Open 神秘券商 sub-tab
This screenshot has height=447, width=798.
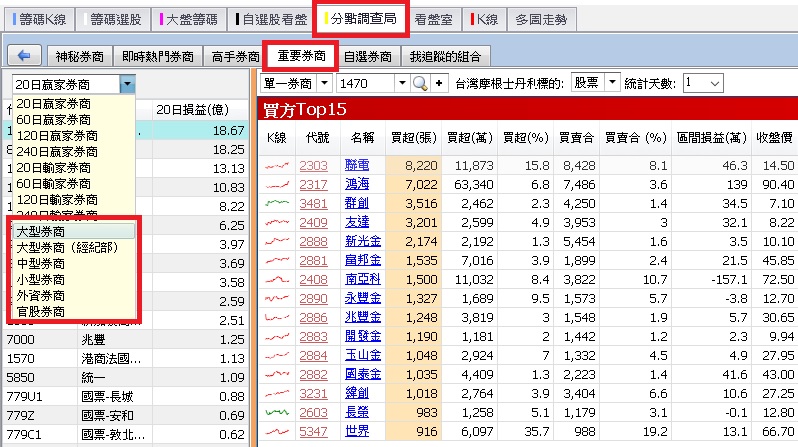79,57
